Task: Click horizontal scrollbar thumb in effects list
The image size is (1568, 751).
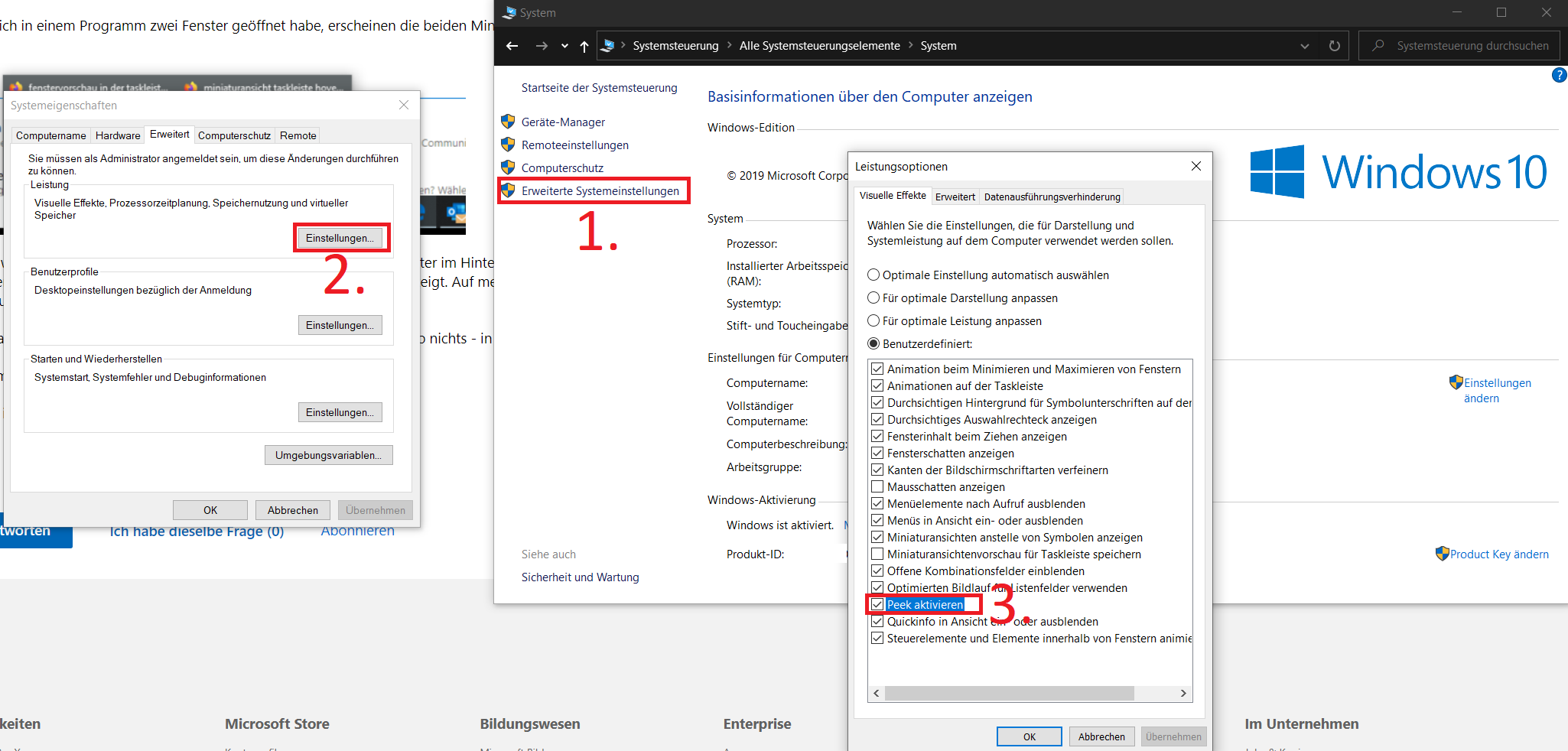Action: coord(1009,693)
